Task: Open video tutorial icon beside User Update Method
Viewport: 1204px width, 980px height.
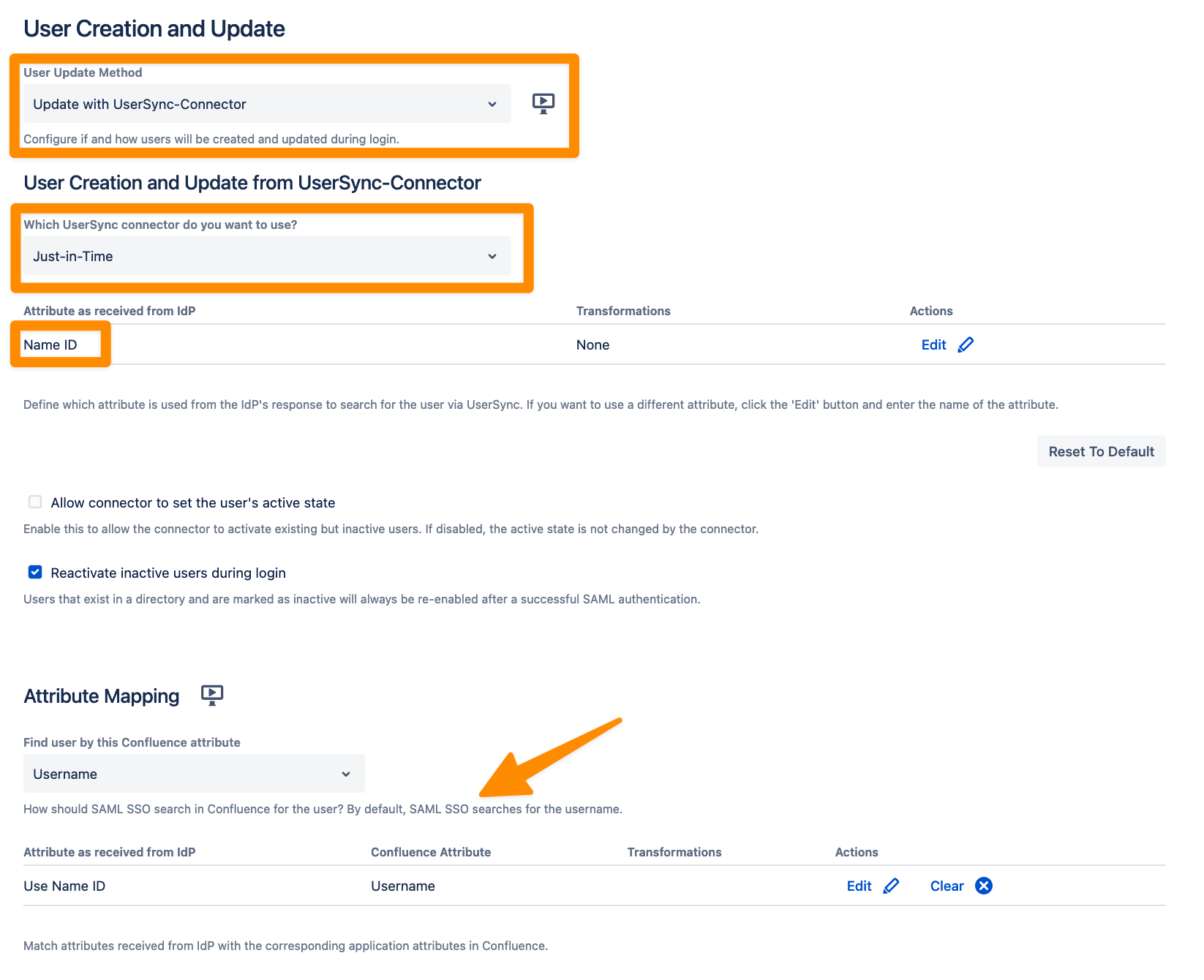Action: coord(543,103)
